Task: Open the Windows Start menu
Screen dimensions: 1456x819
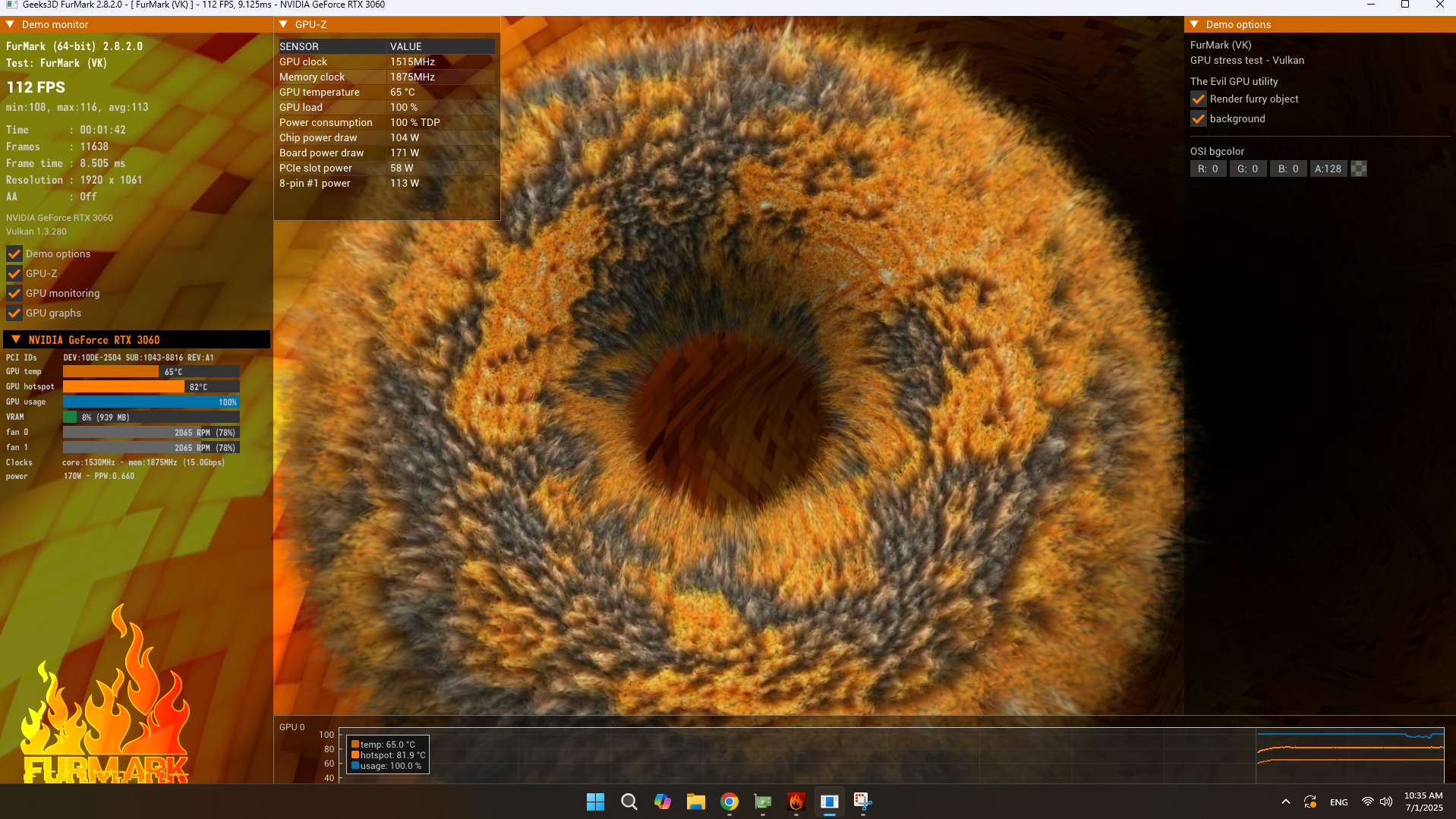Action: pyautogui.click(x=595, y=802)
